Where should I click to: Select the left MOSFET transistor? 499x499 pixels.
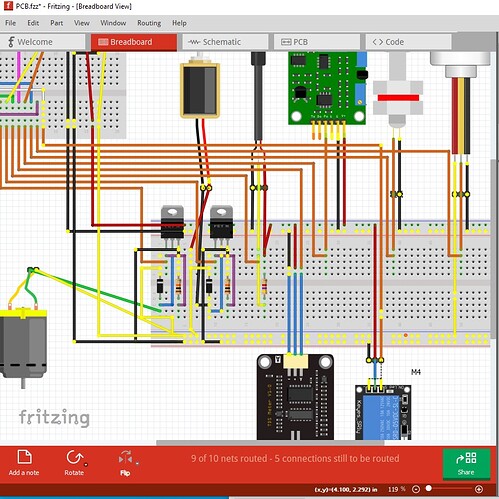point(172,223)
